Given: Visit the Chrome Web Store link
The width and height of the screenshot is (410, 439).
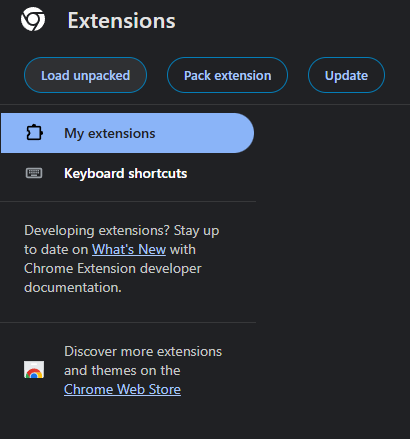Looking at the screenshot, I should [122, 389].
